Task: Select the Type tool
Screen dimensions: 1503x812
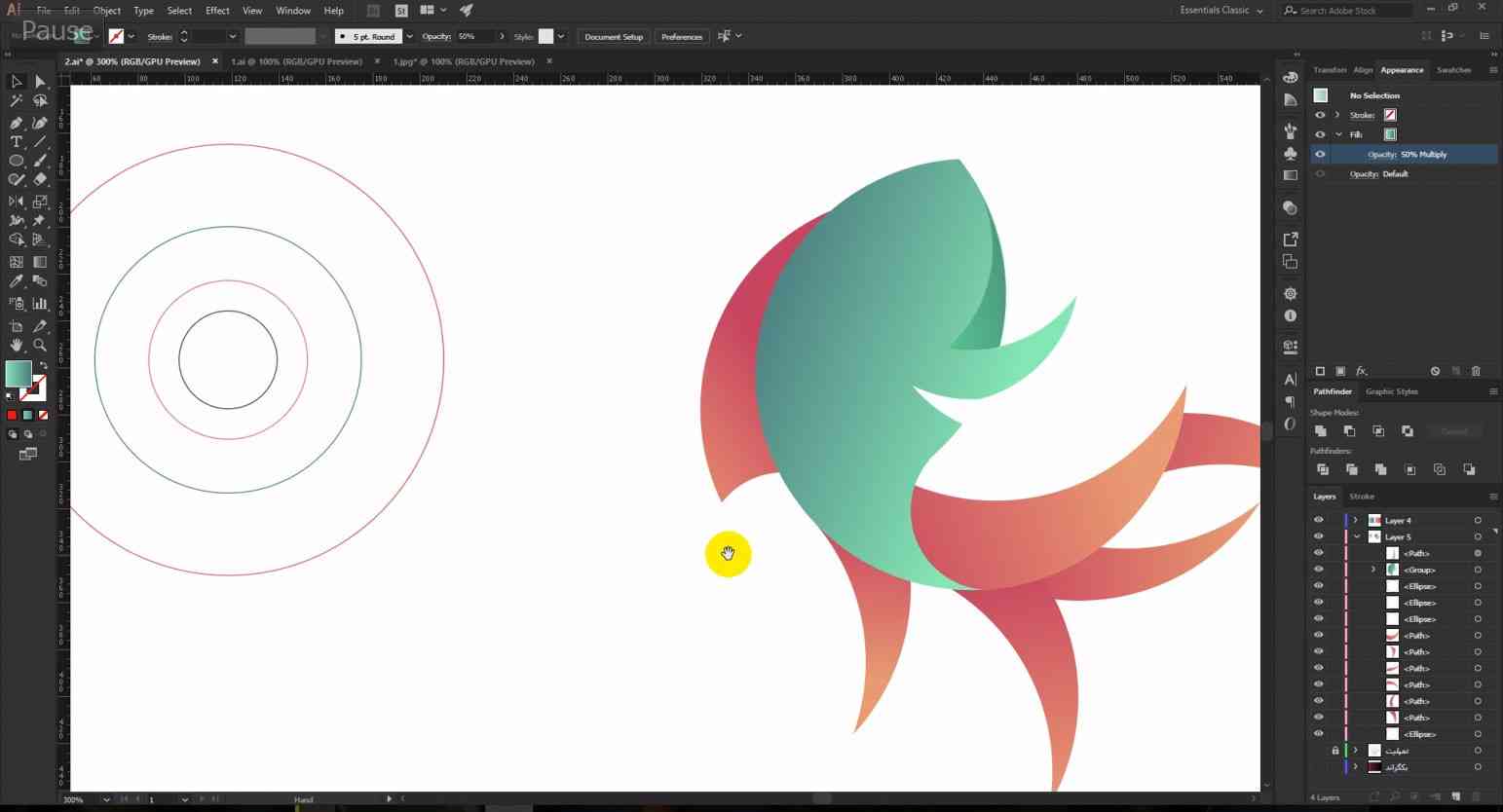Action: click(16, 142)
